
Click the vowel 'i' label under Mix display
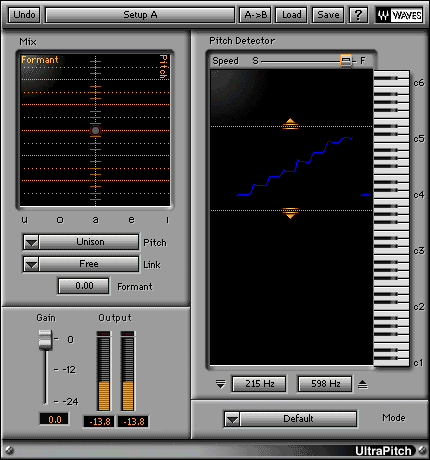(167, 220)
